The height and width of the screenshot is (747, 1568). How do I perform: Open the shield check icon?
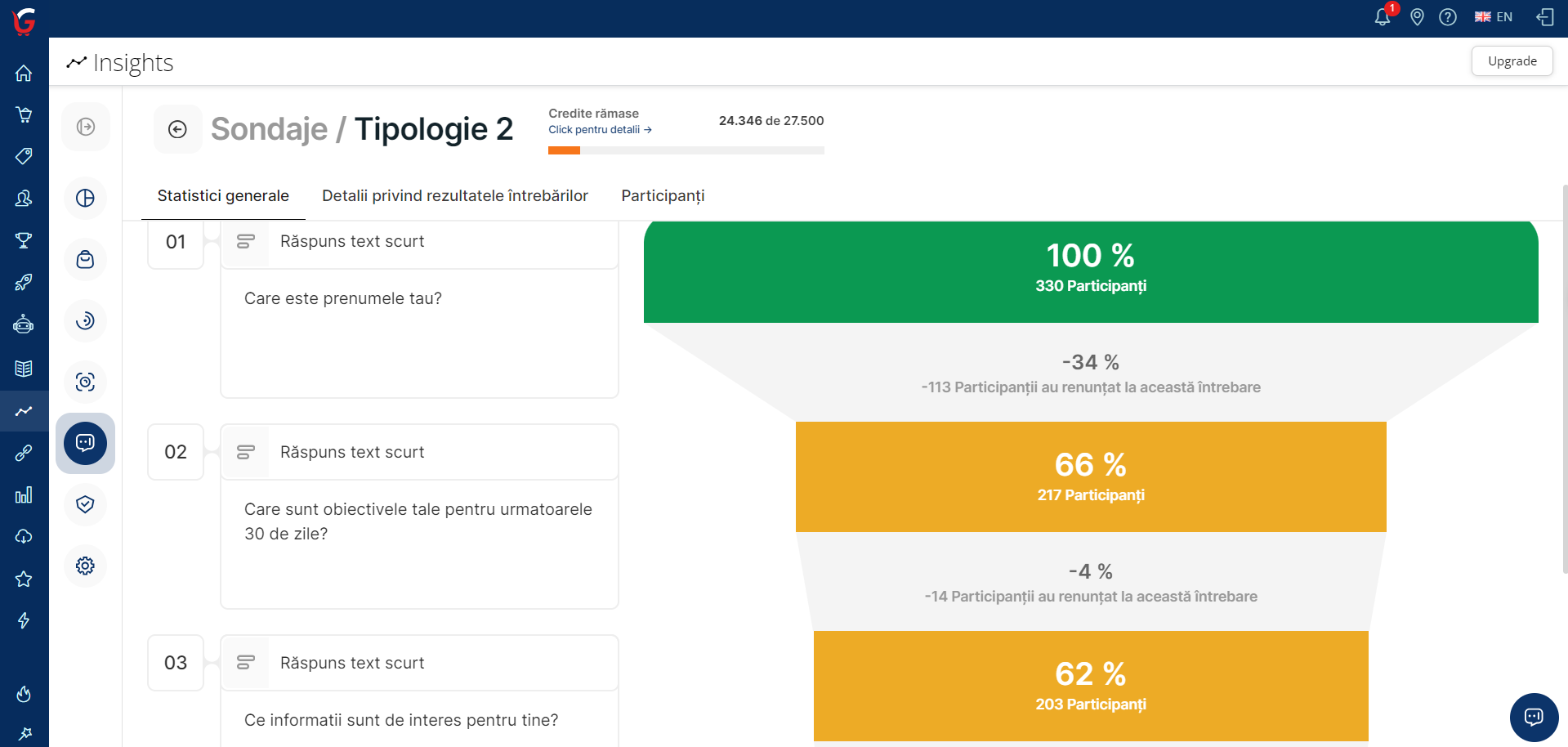(85, 504)
